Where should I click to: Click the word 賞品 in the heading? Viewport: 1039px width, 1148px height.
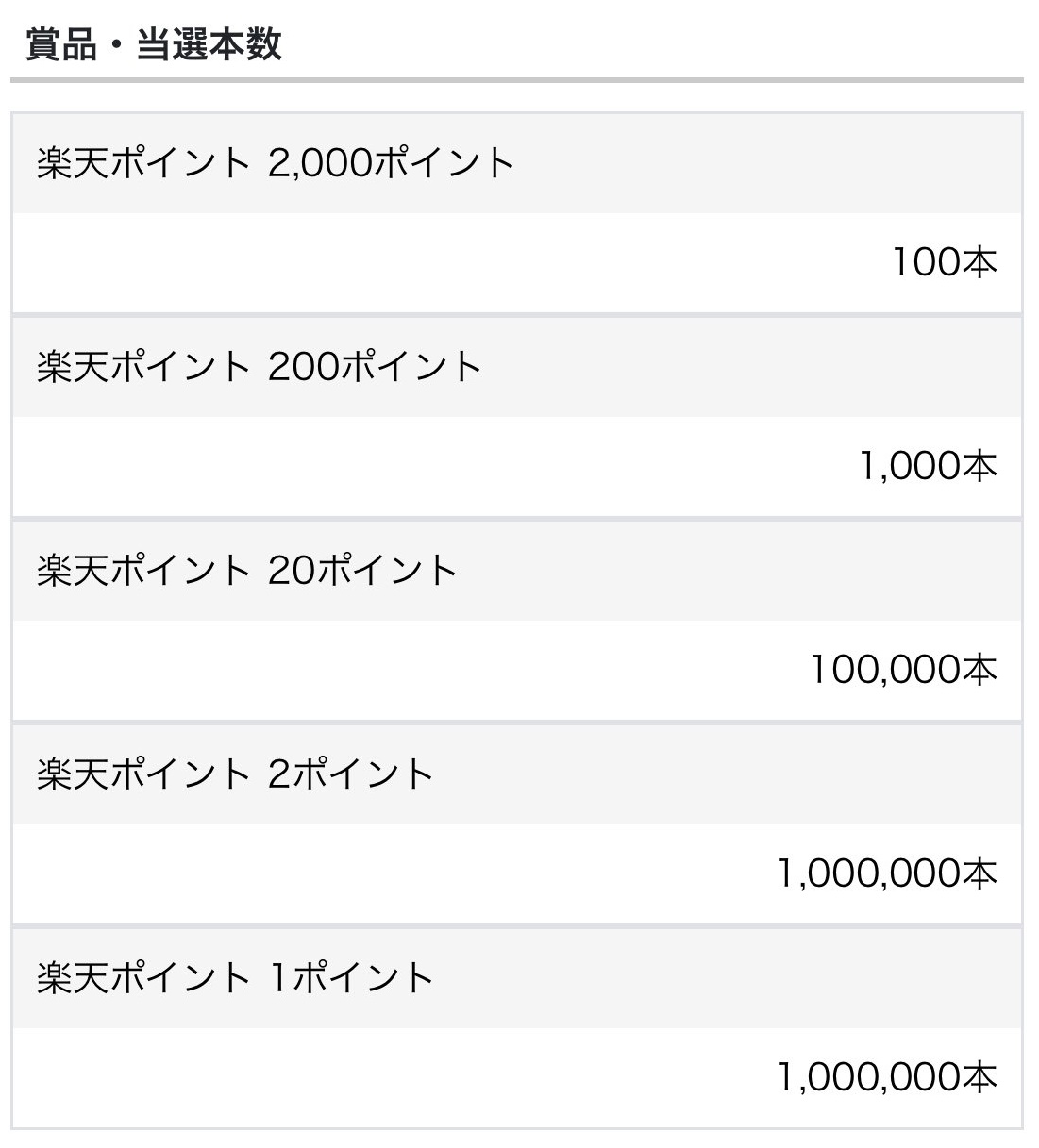[x=61, y=44]
